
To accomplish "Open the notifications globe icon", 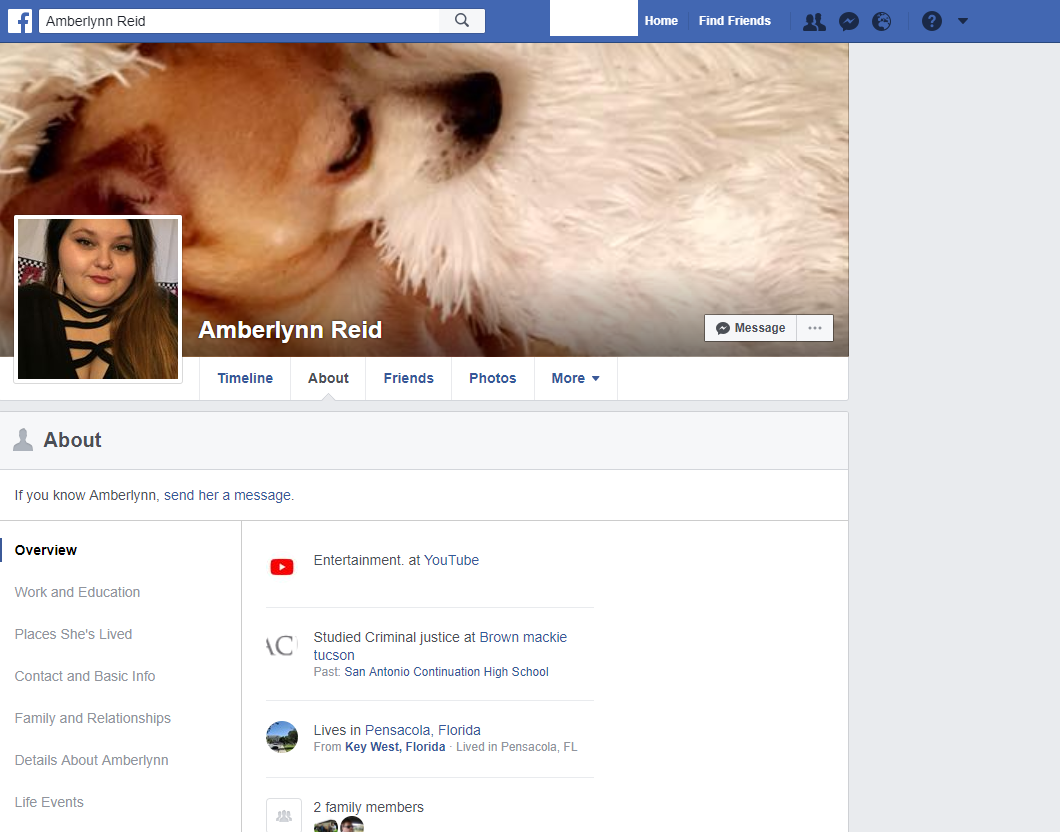I will pyautogui.click(x=882, y=22).
